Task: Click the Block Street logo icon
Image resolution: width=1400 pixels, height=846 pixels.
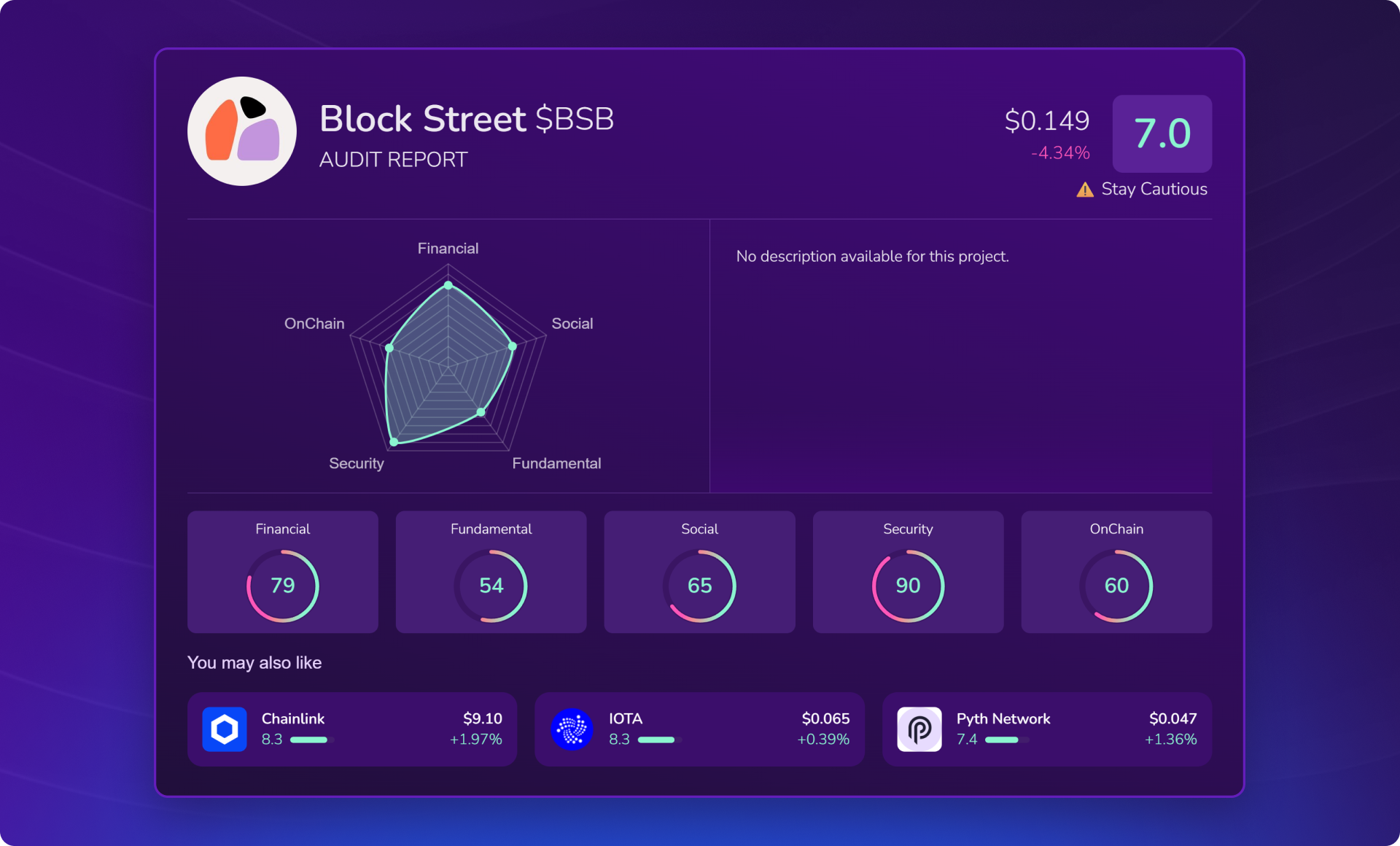Action: 241,131
